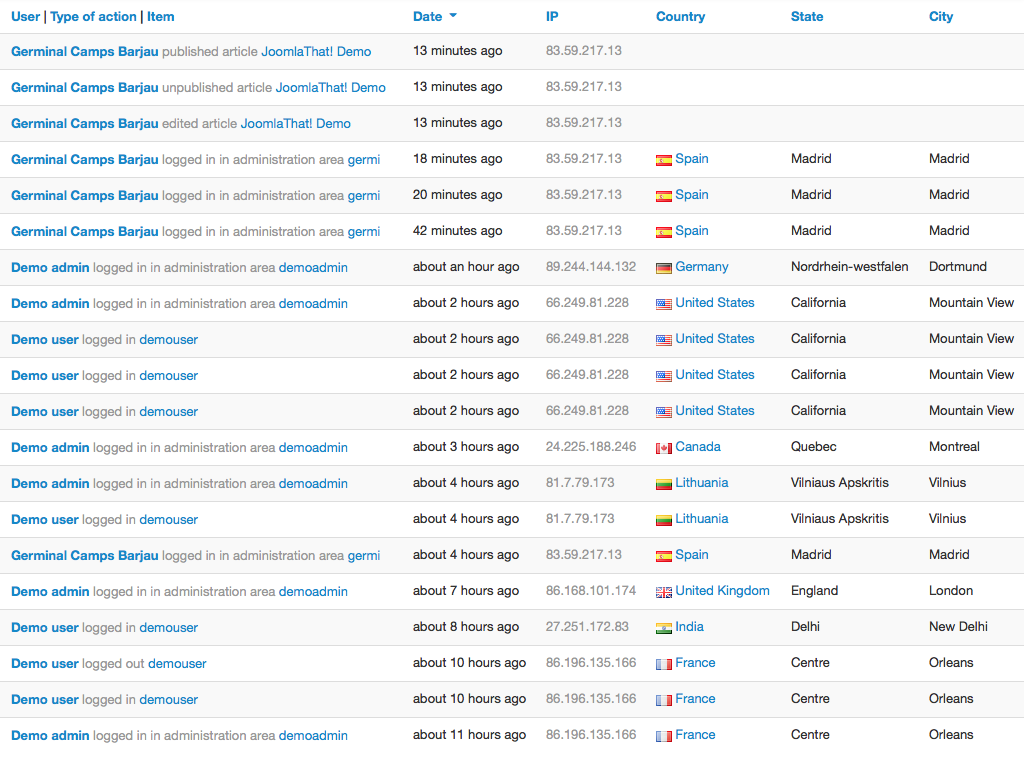Sort the table by the Item header
The height and width of the screenshot is (768, 1024).
click(161, 16)
